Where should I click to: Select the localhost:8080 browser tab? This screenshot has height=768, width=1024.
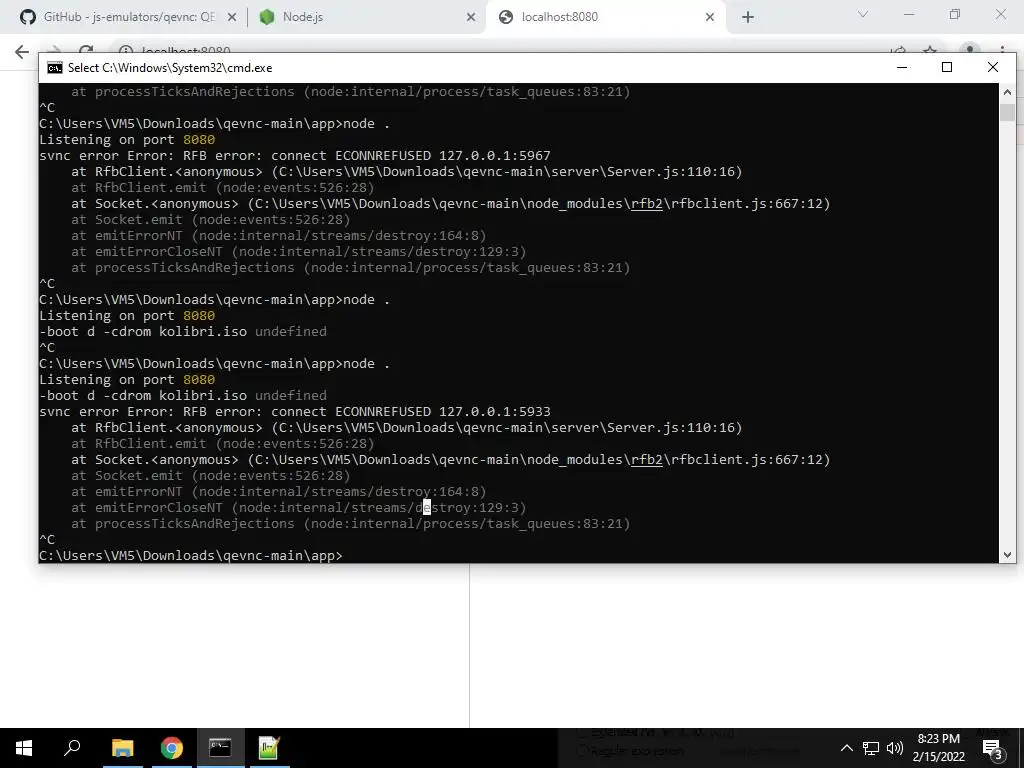click(x=604, y=17)
